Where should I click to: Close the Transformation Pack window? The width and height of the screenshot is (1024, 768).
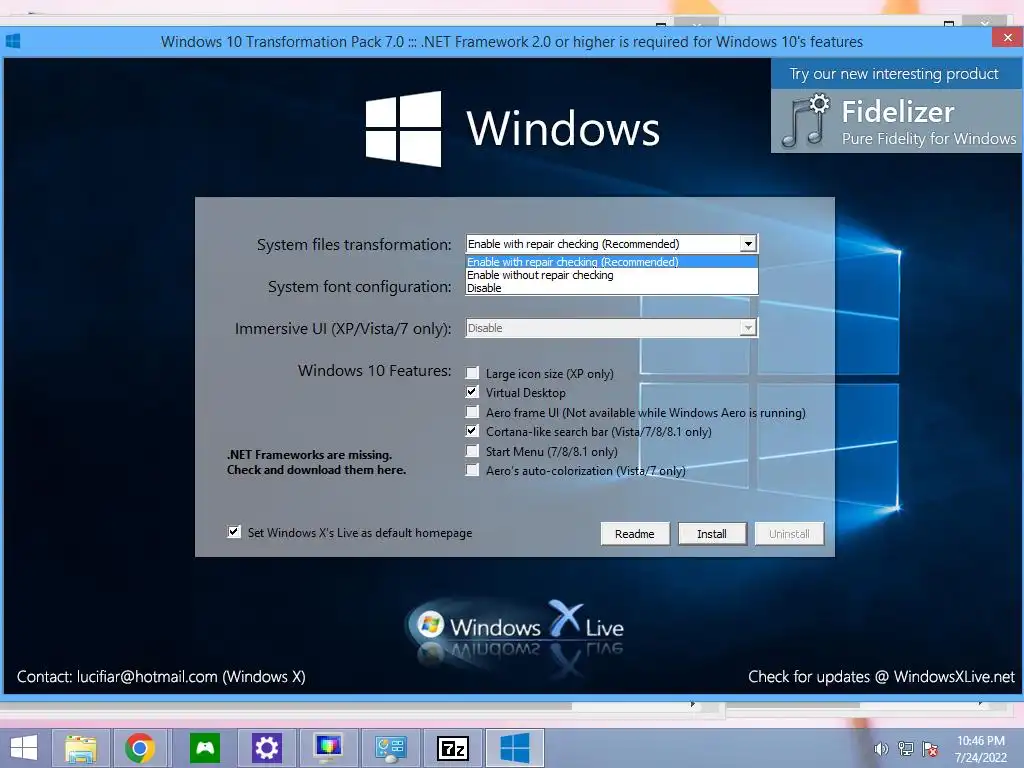click(1007, 38)
